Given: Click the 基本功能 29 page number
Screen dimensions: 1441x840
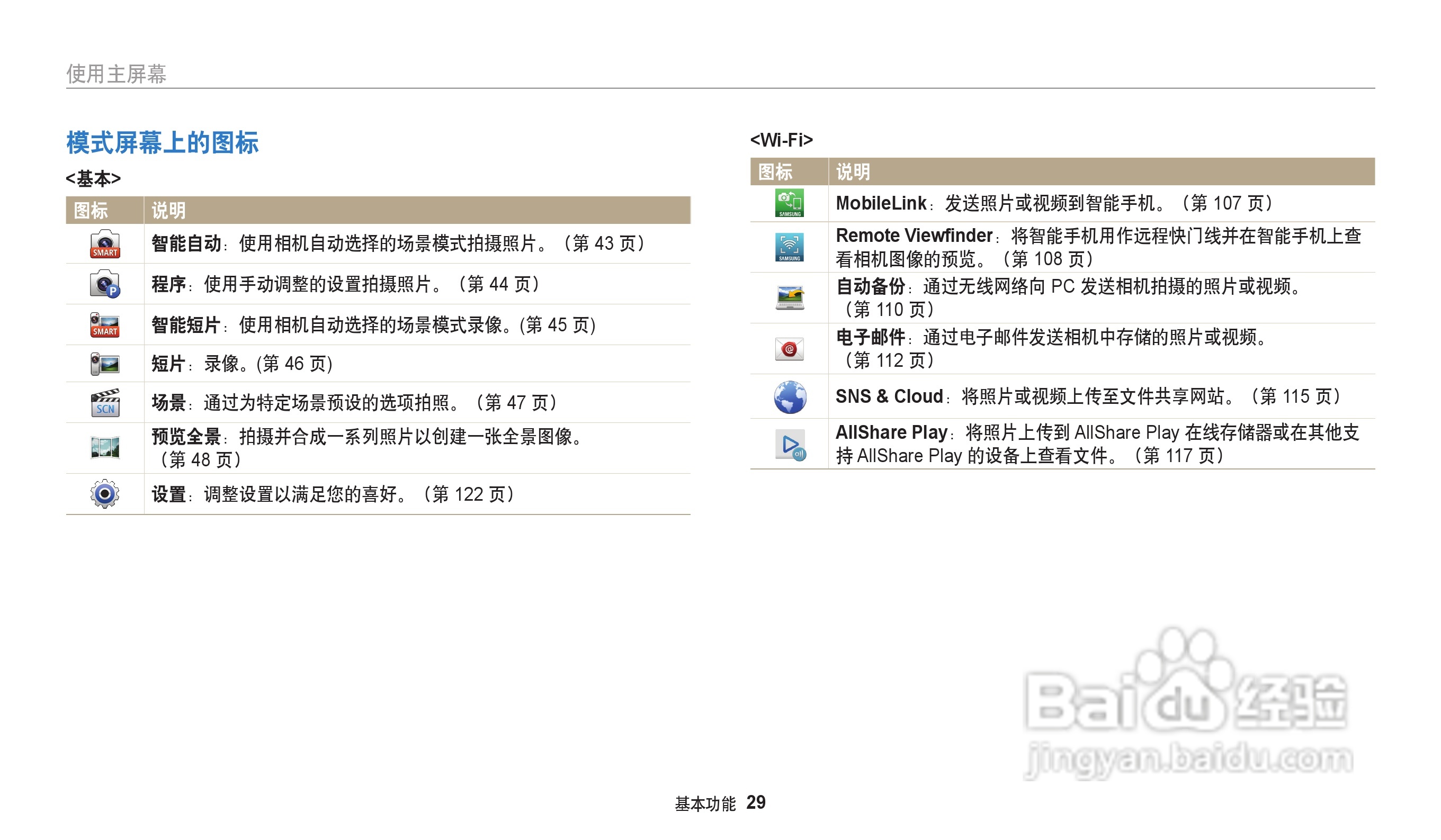Looking at the screenshot, I should 719,803.
